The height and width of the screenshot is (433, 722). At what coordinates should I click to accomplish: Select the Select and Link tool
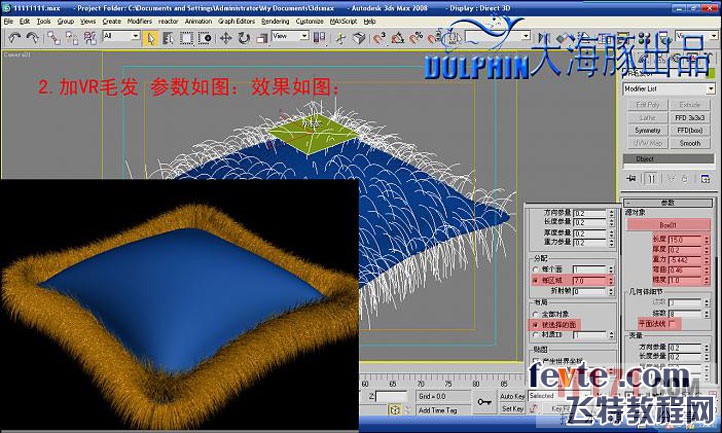click(53, 38)
